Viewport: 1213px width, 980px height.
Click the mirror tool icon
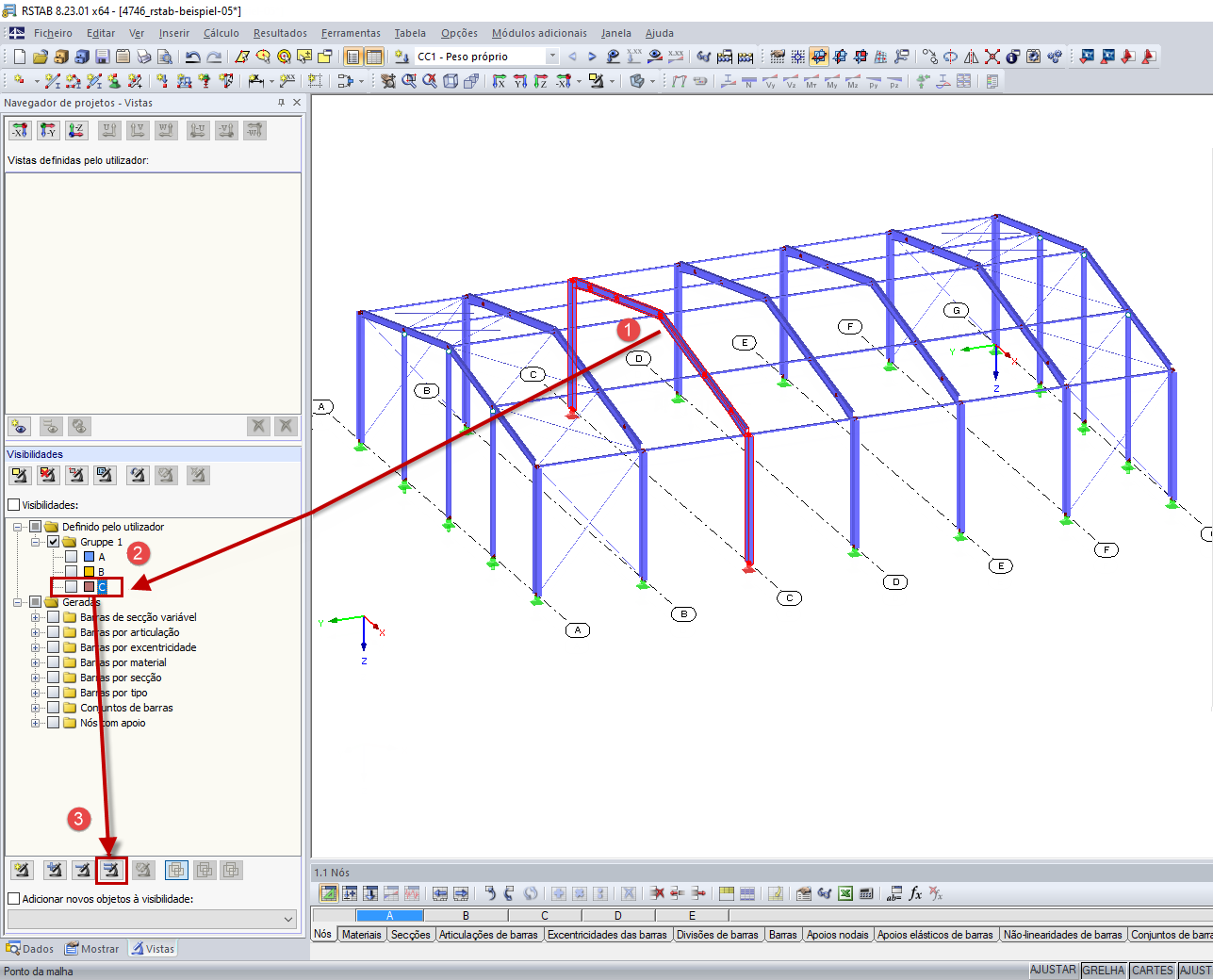coord(972,57)
